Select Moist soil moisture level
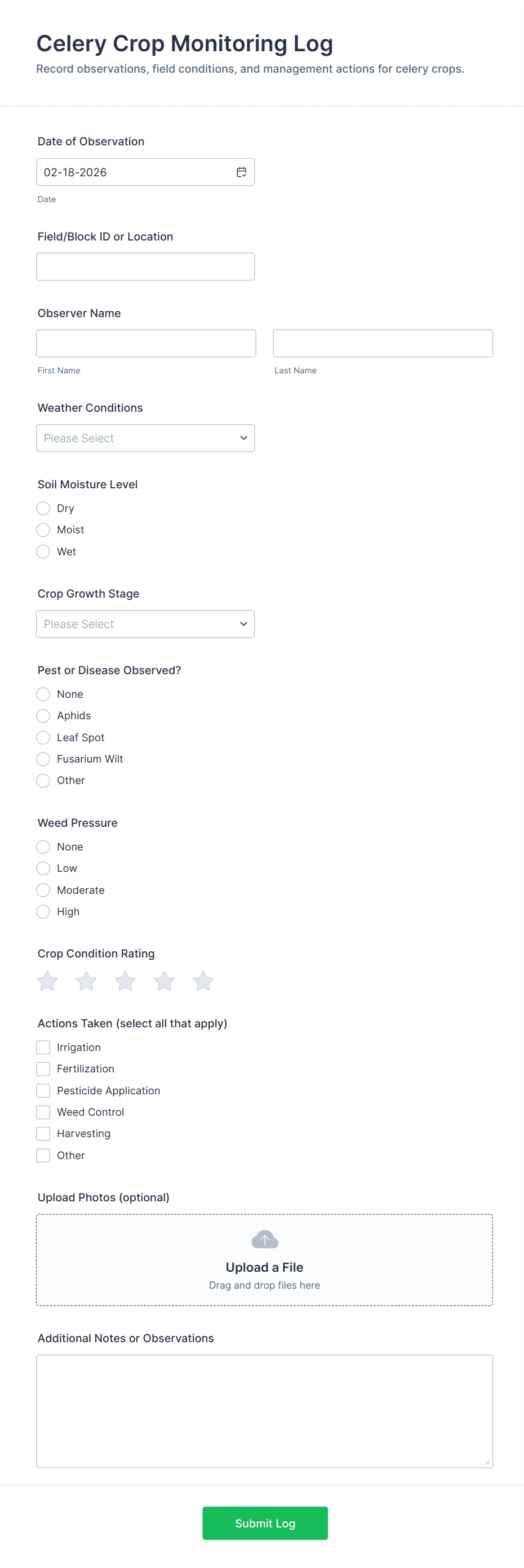Image resolution: width=524 pixels, height=1568 pixels. [43, 529]
